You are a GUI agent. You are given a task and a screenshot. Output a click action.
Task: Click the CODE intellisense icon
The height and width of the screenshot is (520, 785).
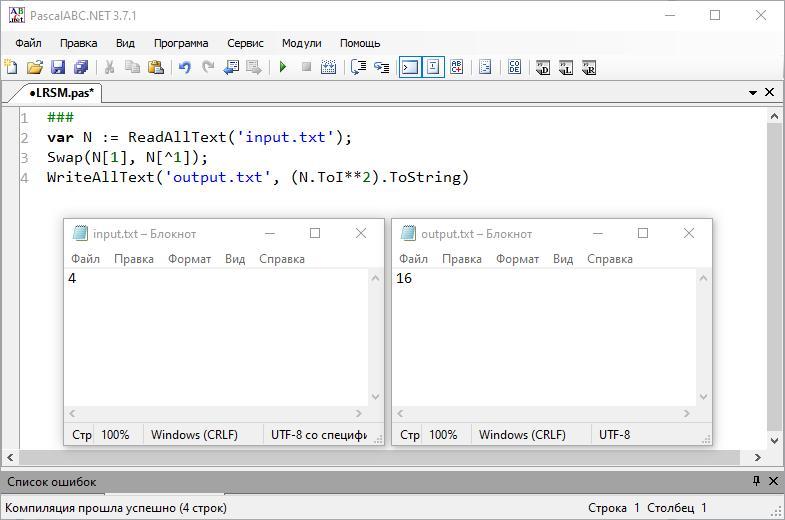coord(514,67)
